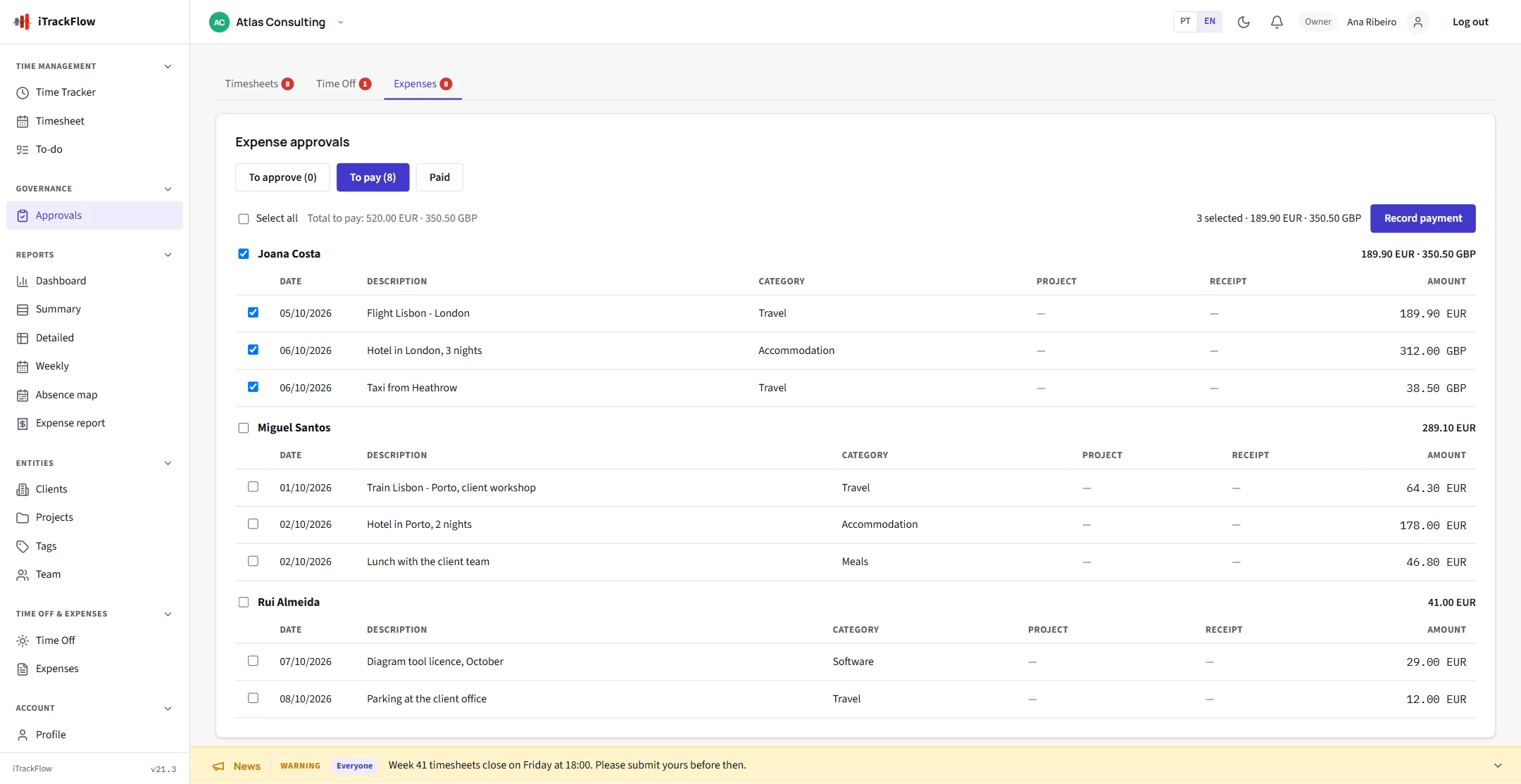Click the To-do list icon
Screen dimensions: 1521x784
[23, 150]
